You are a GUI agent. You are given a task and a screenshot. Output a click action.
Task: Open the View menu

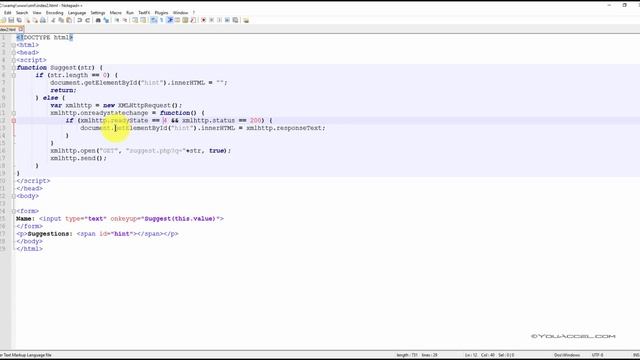coord(37,13)
